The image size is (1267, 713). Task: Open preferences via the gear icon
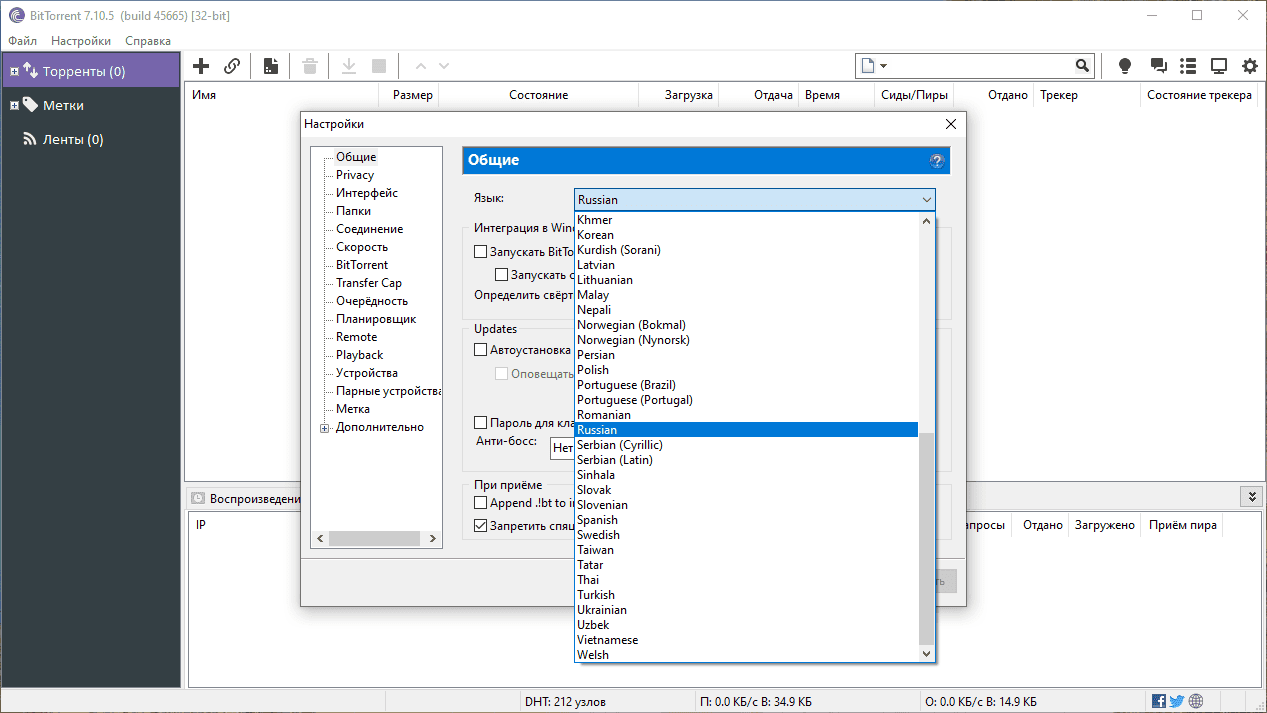click(1250, 66)
